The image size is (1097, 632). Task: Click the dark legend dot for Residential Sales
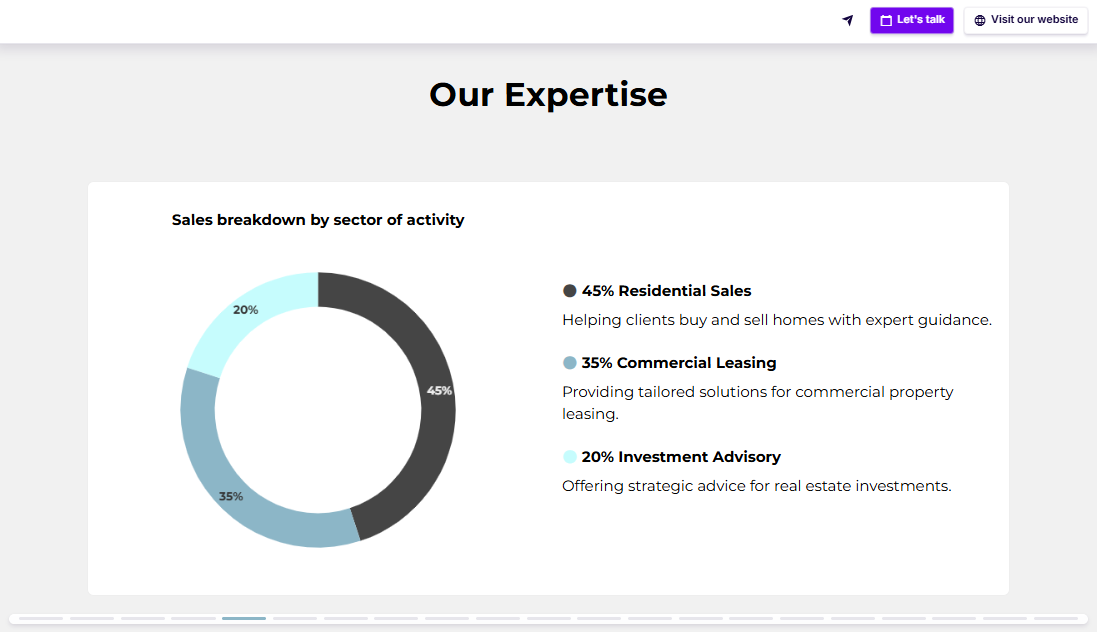click(x=569, y=290)
